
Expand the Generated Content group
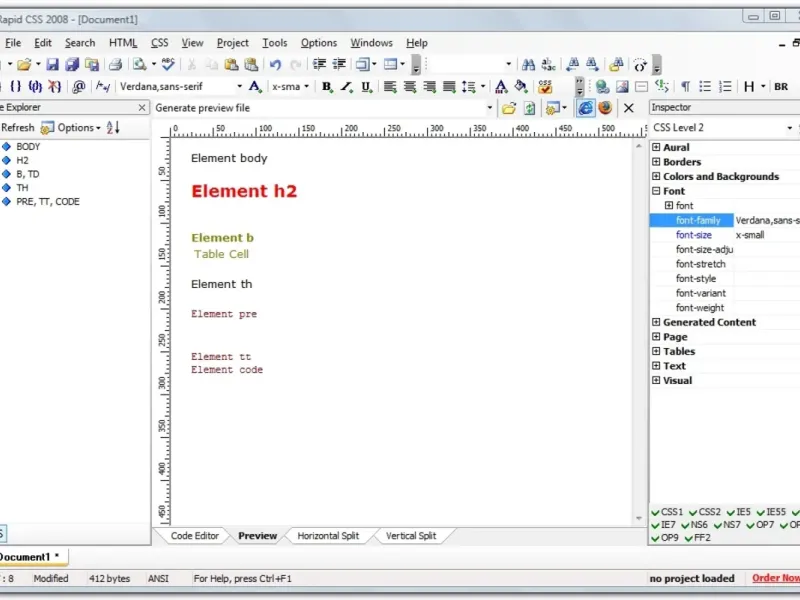[x=656, y=322]
